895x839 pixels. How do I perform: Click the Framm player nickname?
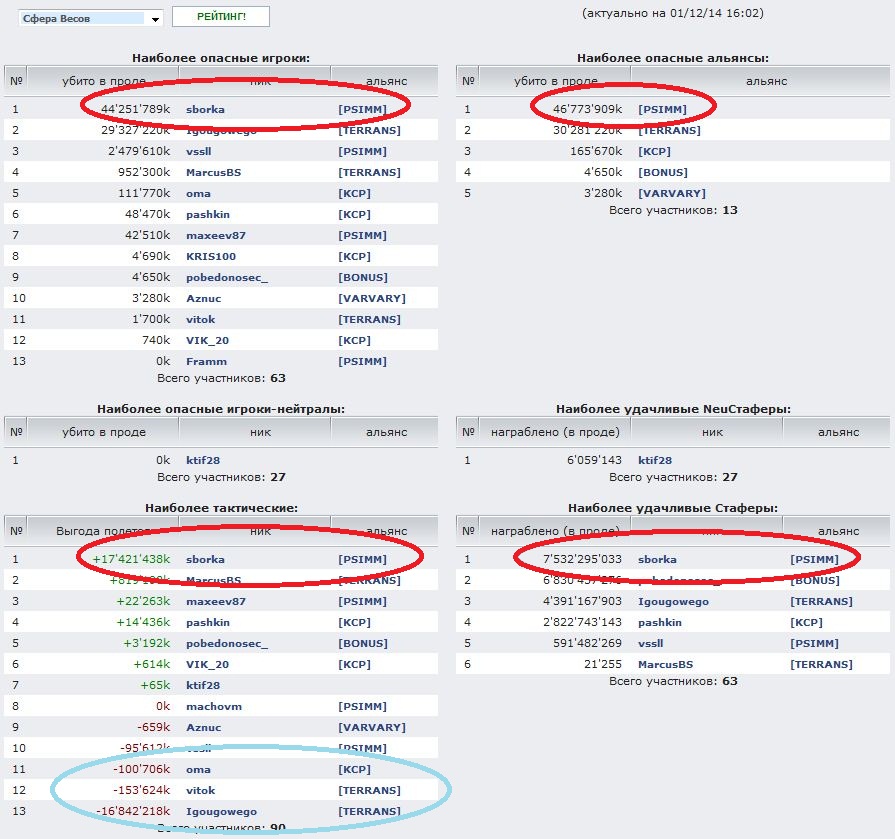pos(206,361)
